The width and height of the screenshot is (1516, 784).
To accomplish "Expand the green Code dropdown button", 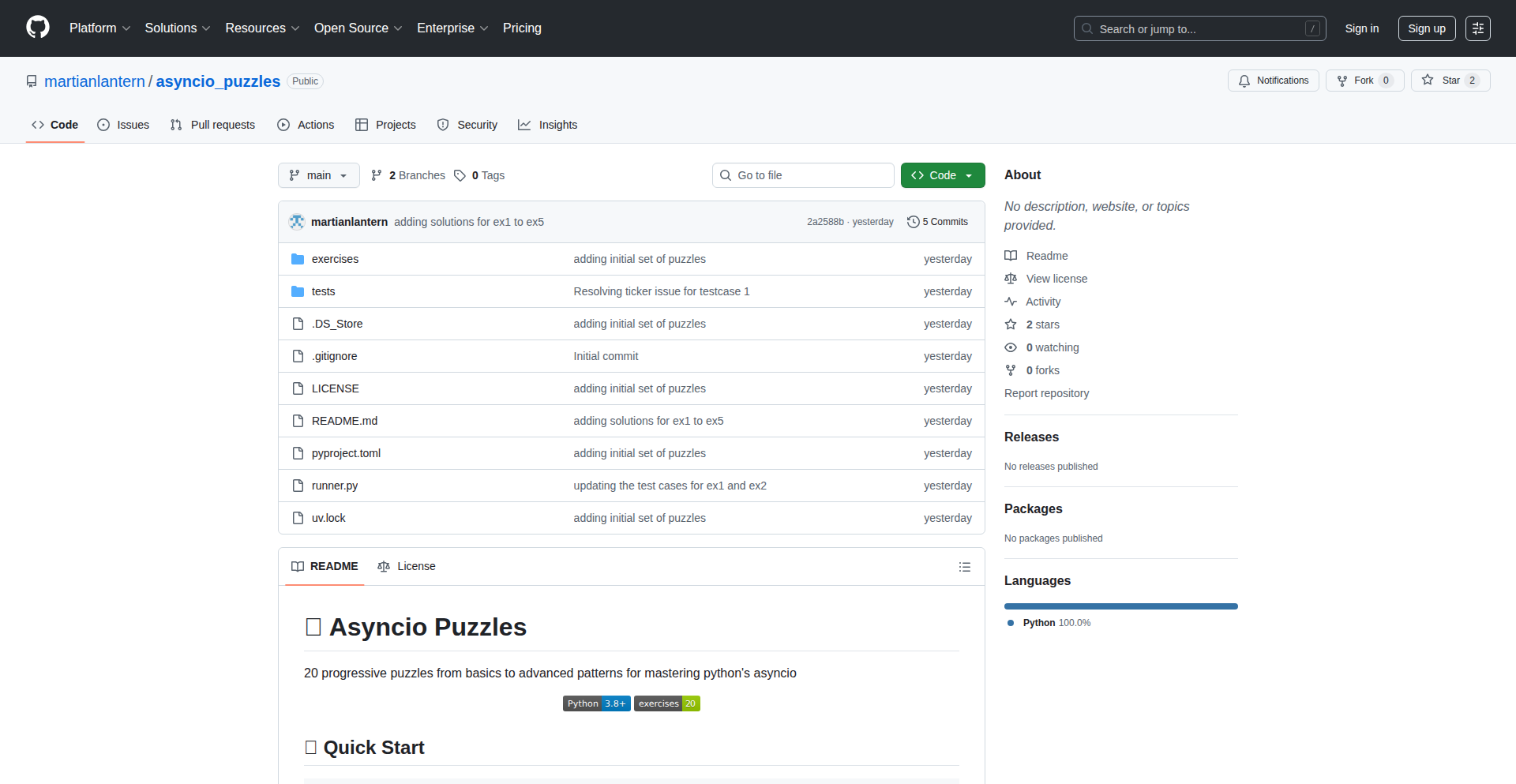I will tap(942, 175).
